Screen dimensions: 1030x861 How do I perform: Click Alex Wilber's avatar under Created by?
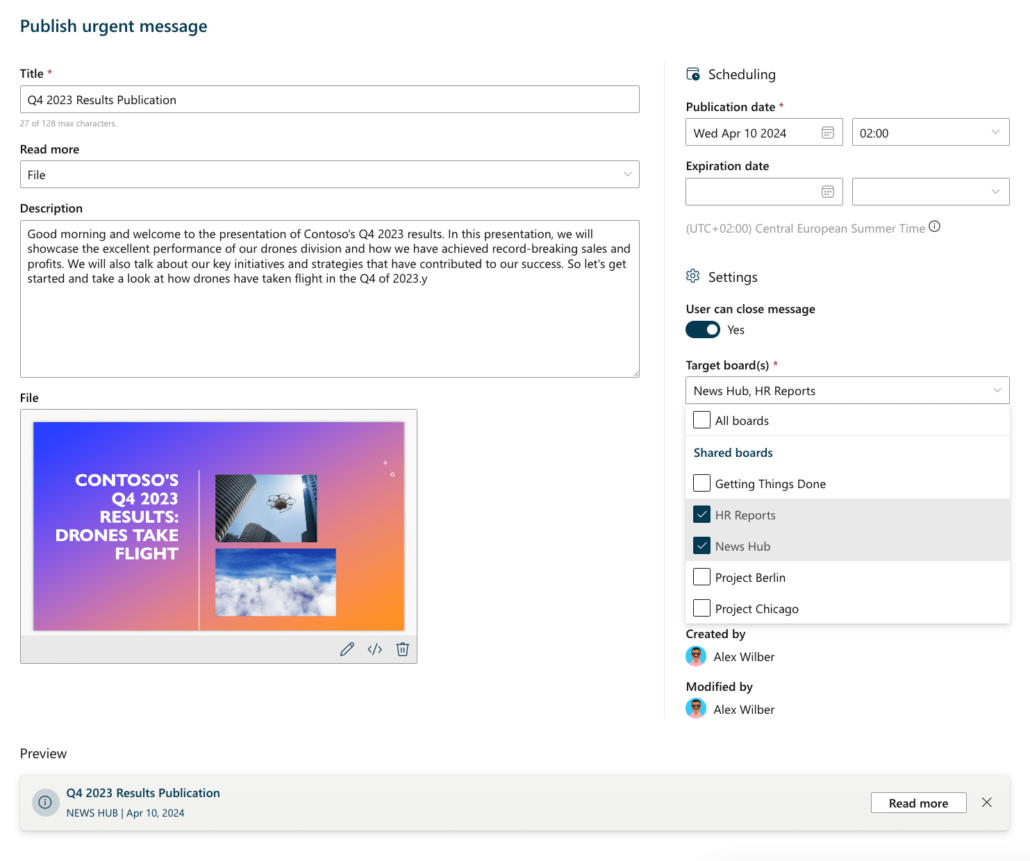695,656
